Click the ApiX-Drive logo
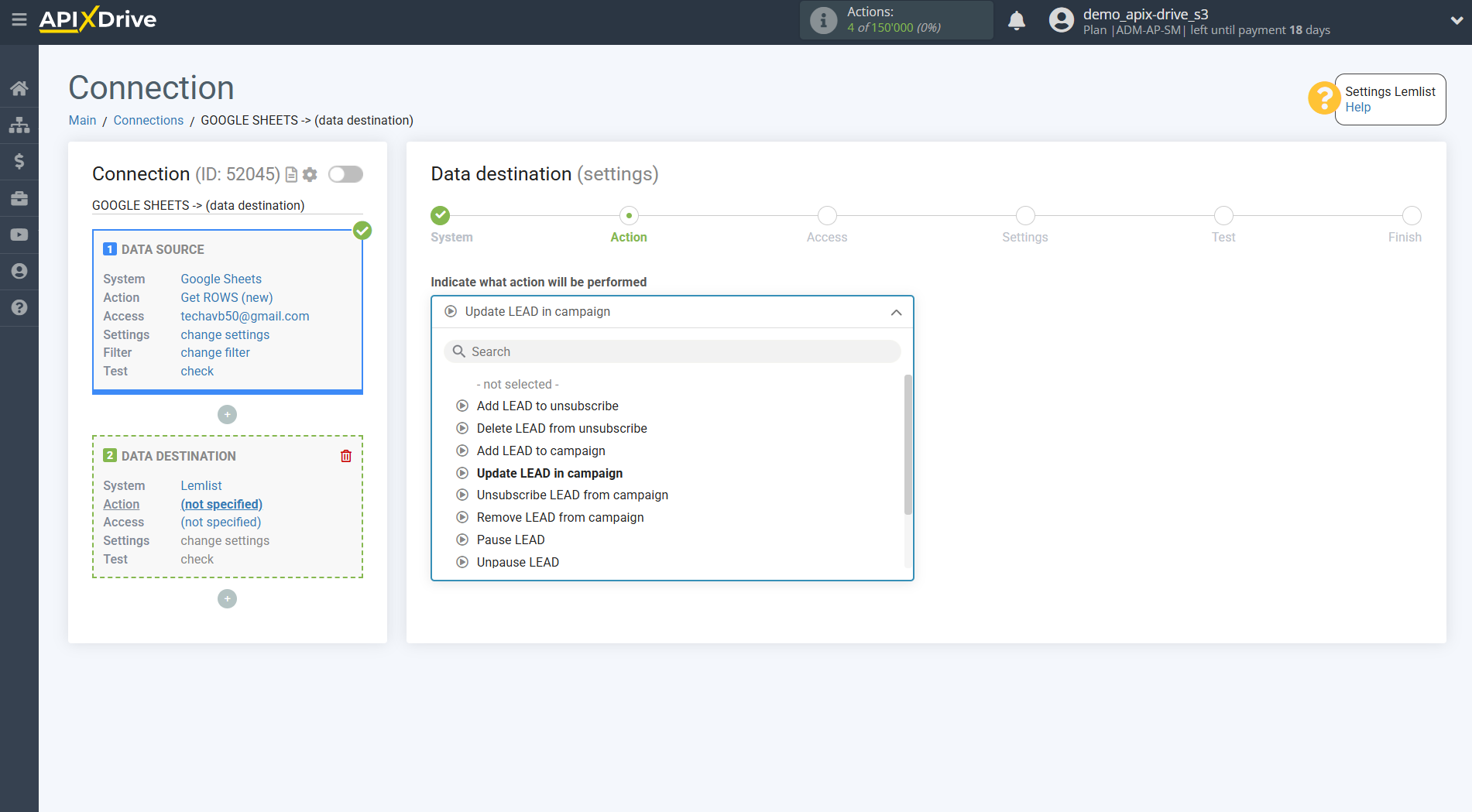1472x812 pixels. (x=98, y=19)
